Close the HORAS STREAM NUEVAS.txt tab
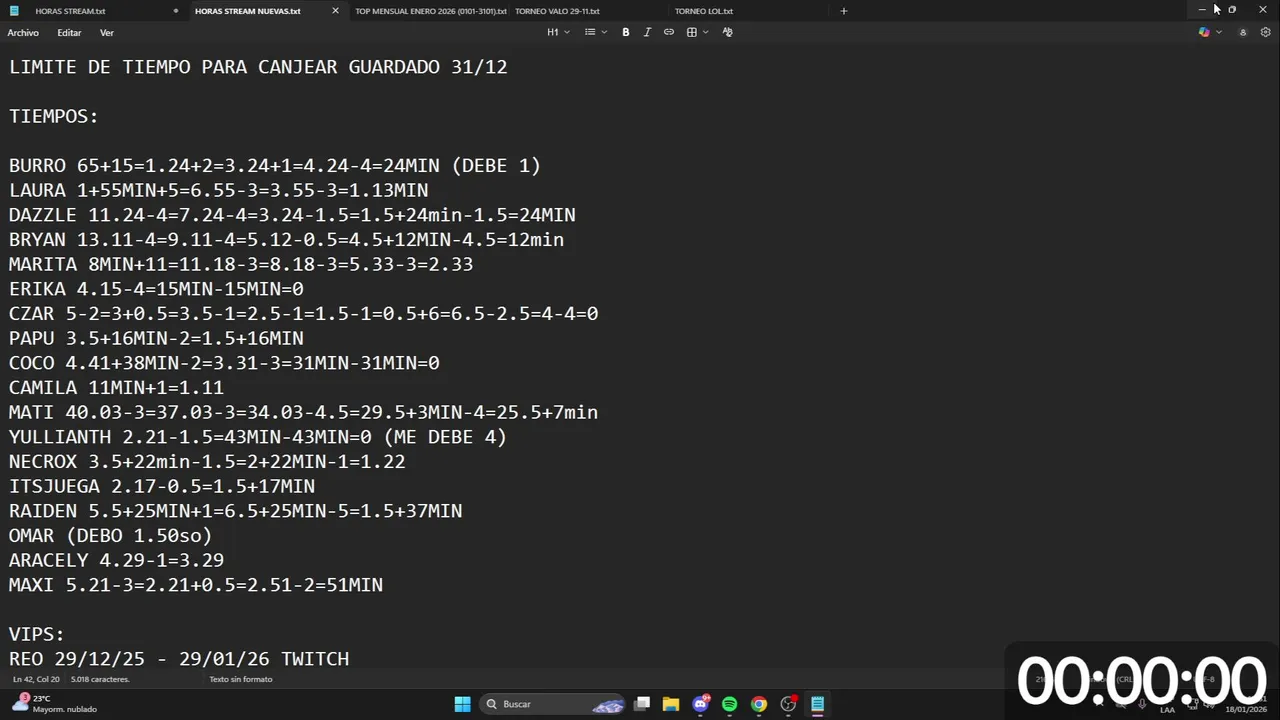This screenshot has width=1280, height=720. (335, 11)
